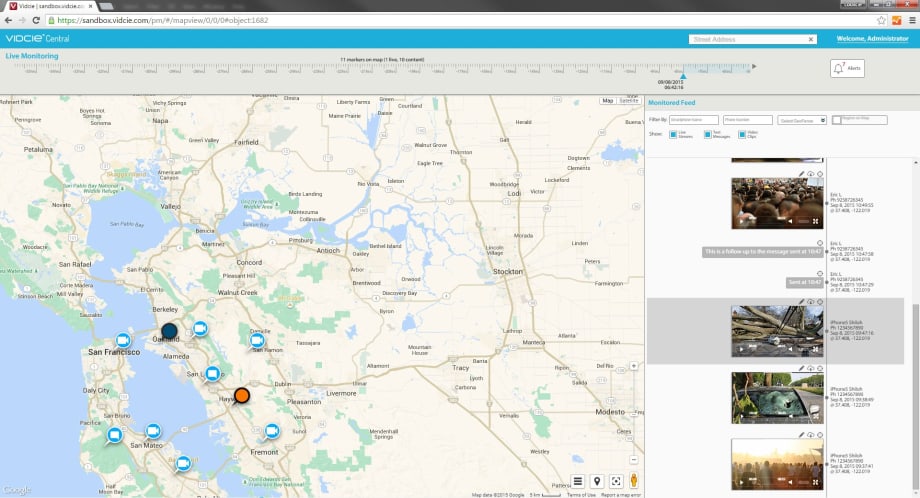This screenshot has width=920, height=498.
Task: Open the broken windshield video thumbnail
Action: [x=777, y=398]
